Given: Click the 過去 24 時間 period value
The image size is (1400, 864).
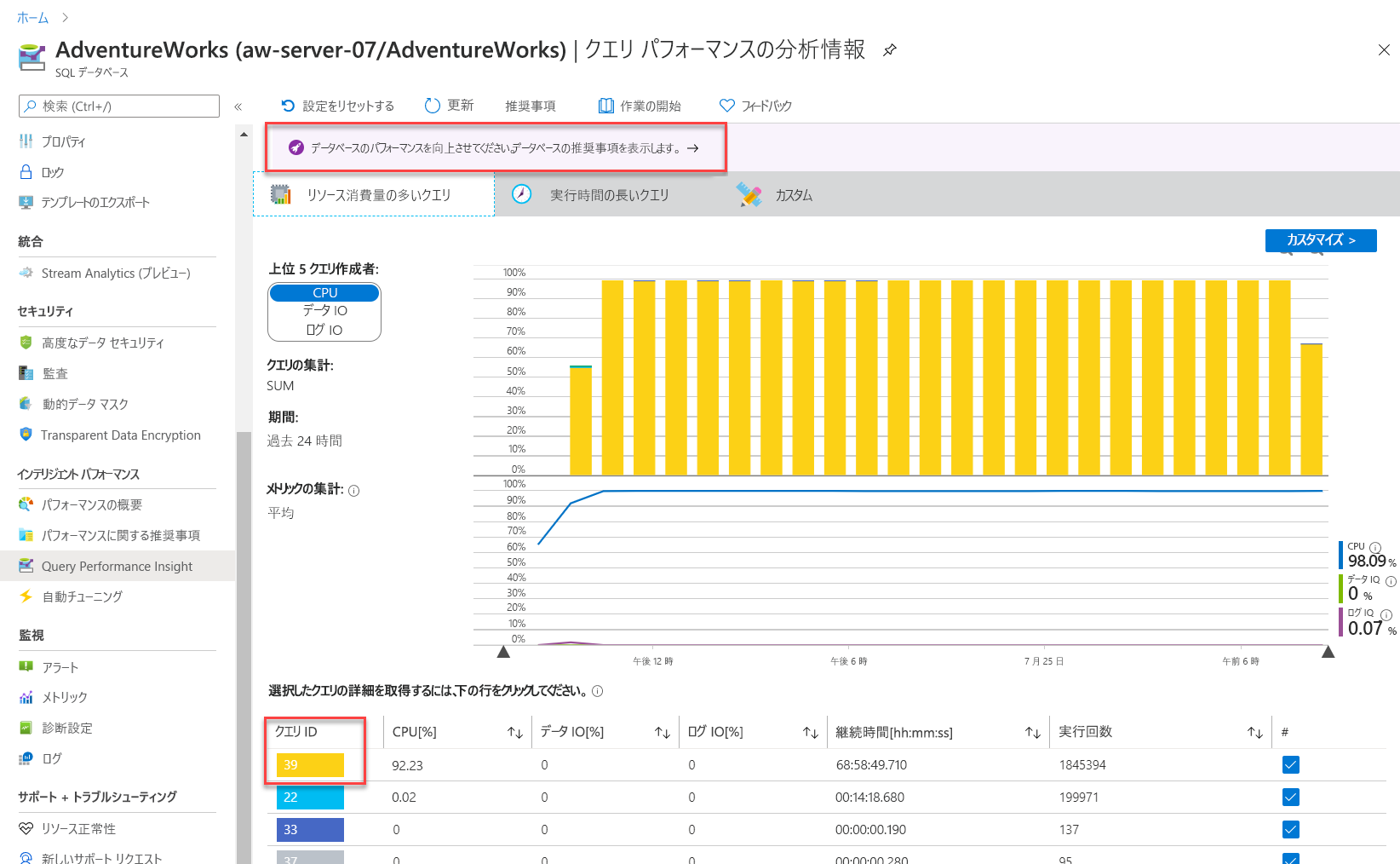Looking at the screenshot, I should [304, 441].
